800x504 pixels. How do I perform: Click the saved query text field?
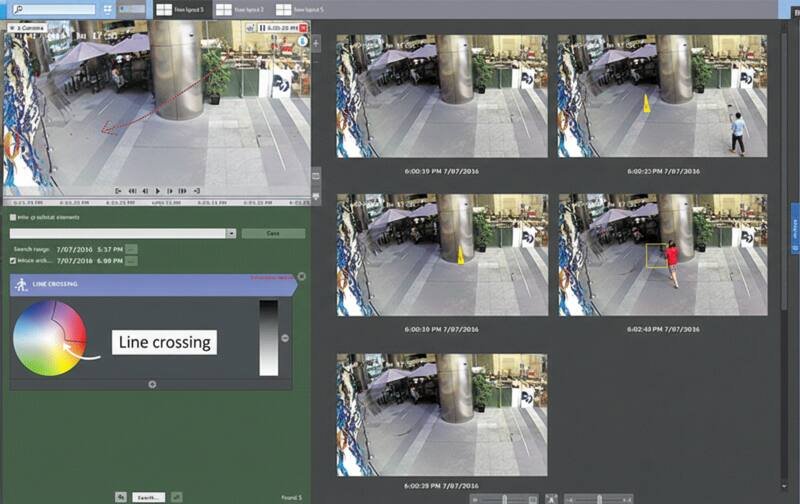[x=118, y=233]
